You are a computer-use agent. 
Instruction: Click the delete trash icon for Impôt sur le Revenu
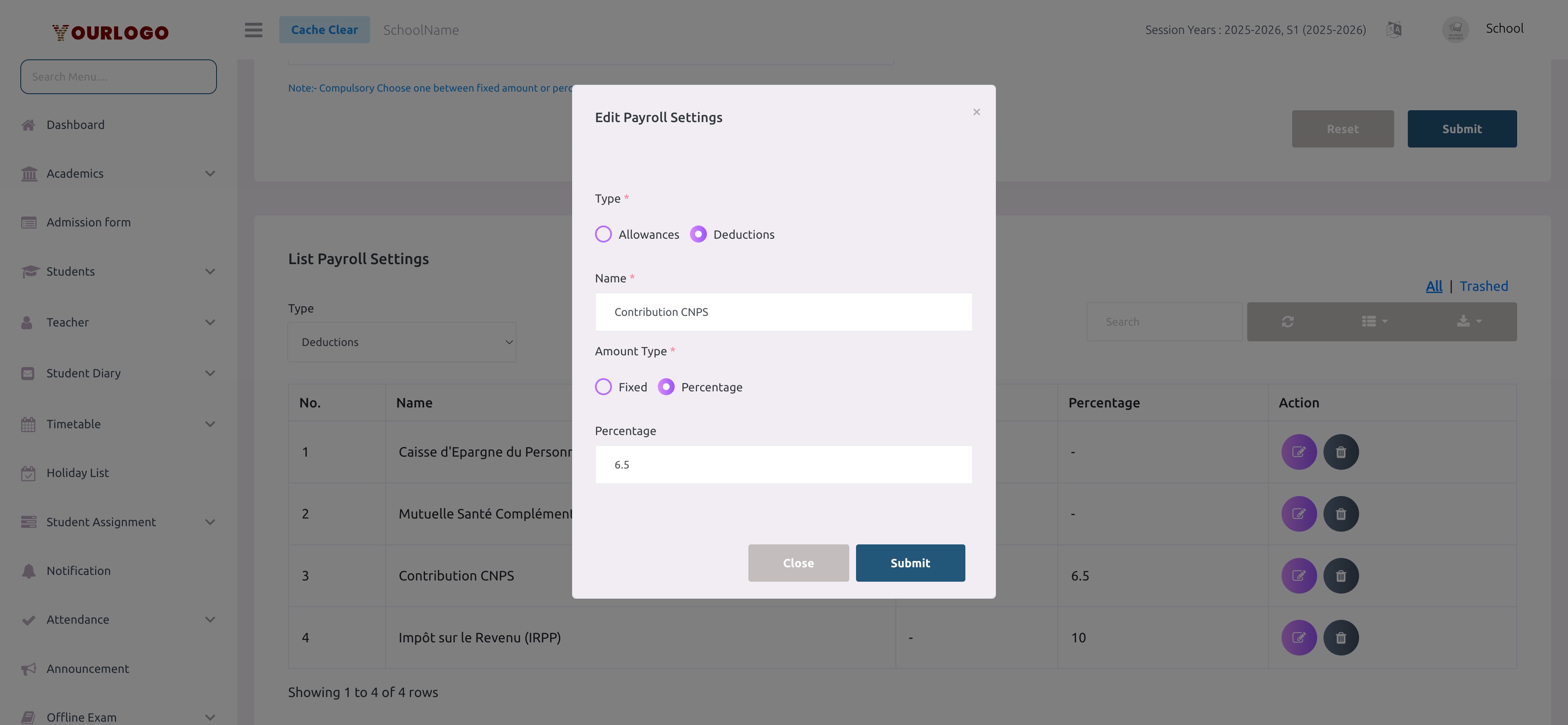(1342, 637)
